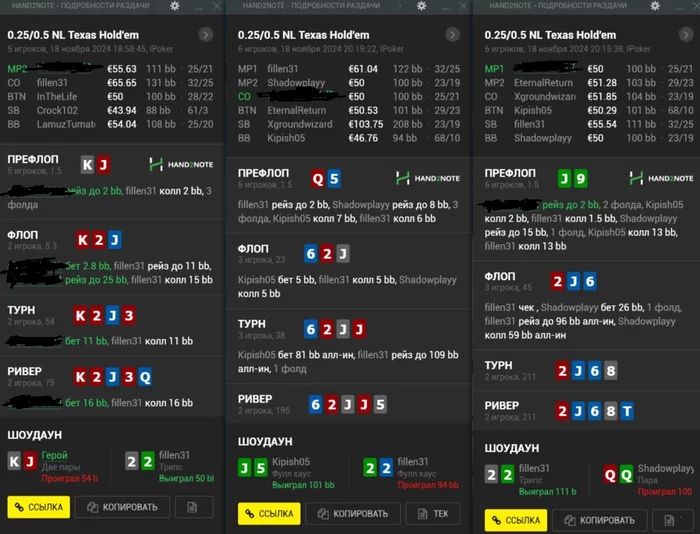Screen dimensions: 700x534
Task: Select Xgroundwizard CO row in right window
Action: coord(589,96)
